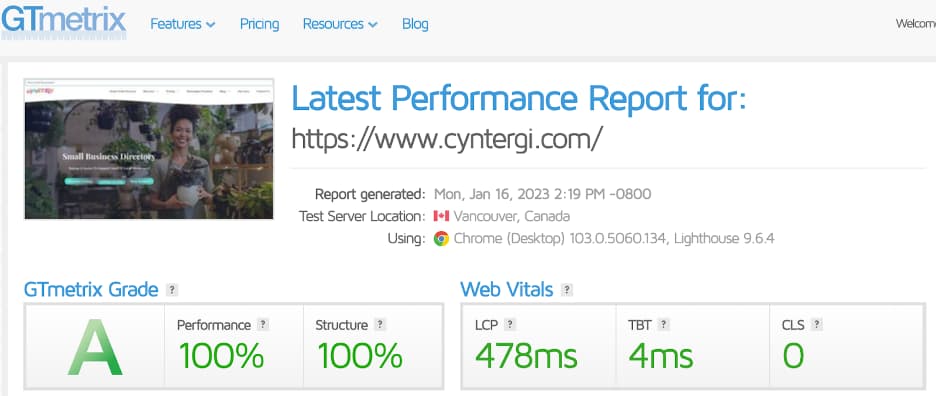936x396 pixels.
Task: Click the question mark next to Structure
Action: pos(380,325)
